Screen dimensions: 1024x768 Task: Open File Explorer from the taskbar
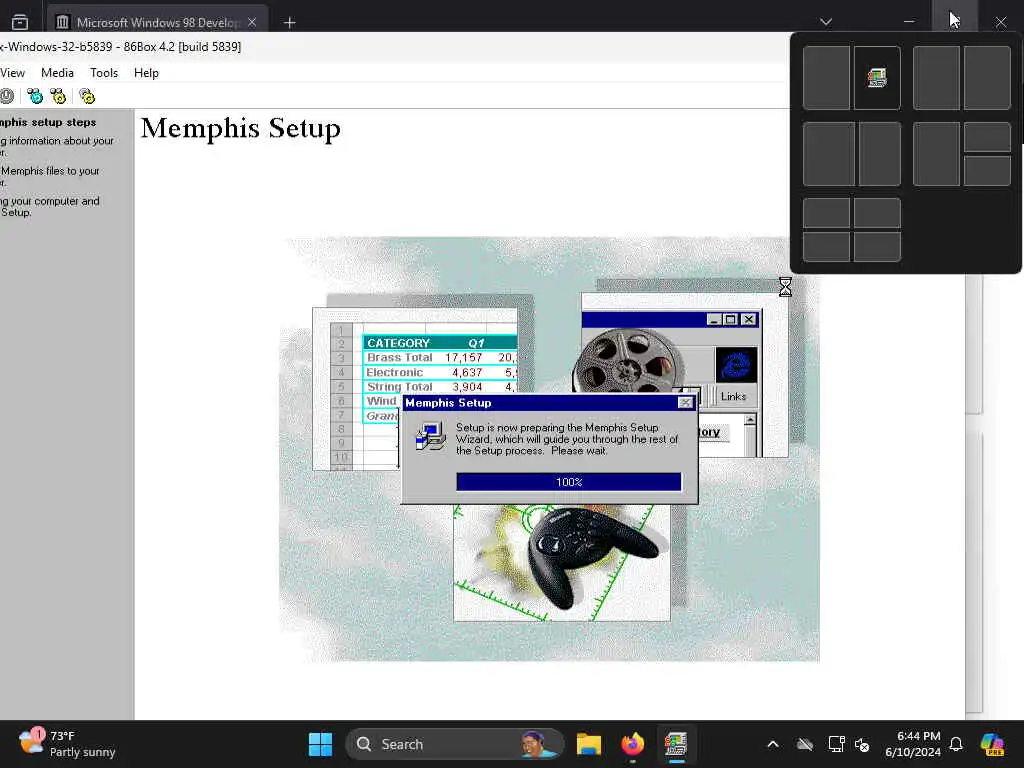tap(588, 744)
